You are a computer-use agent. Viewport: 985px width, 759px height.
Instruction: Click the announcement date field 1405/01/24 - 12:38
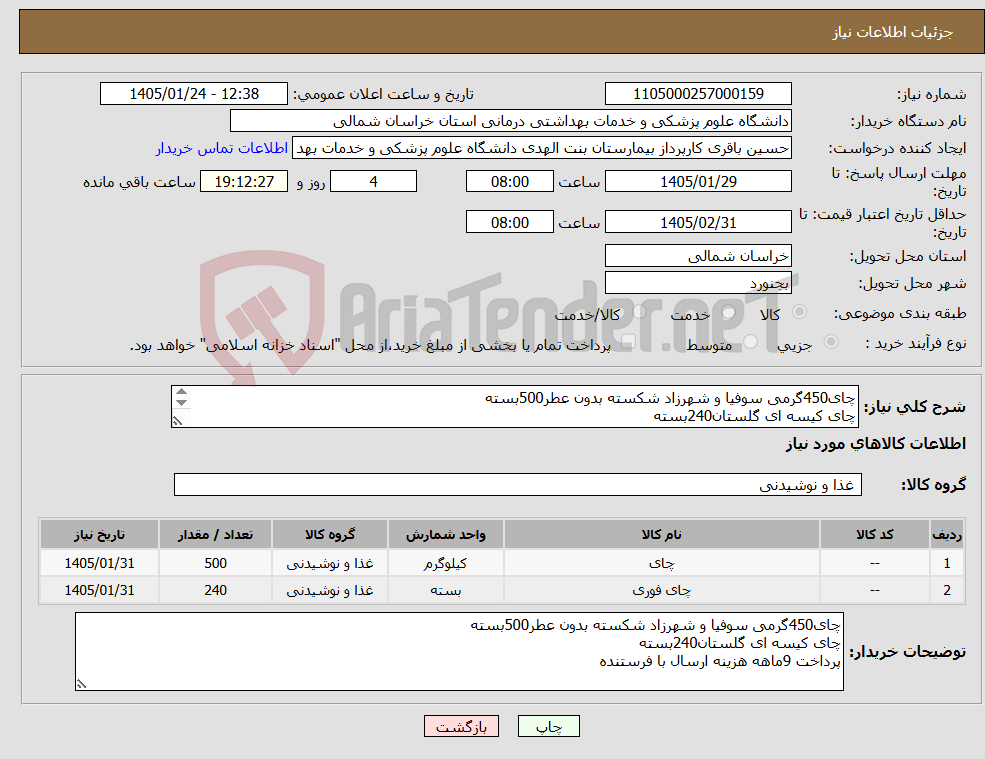[x=193, y=94]
